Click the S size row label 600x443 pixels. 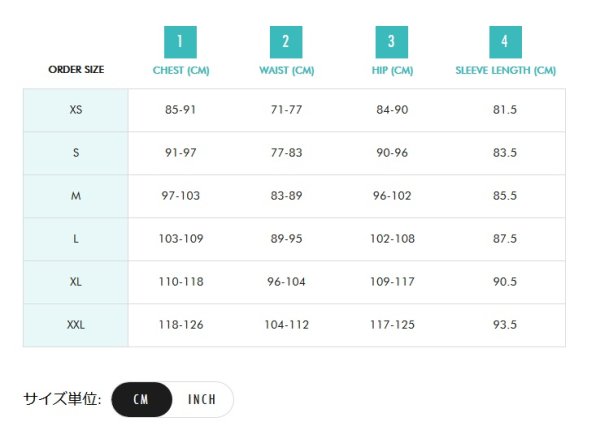tap(76, 153)
